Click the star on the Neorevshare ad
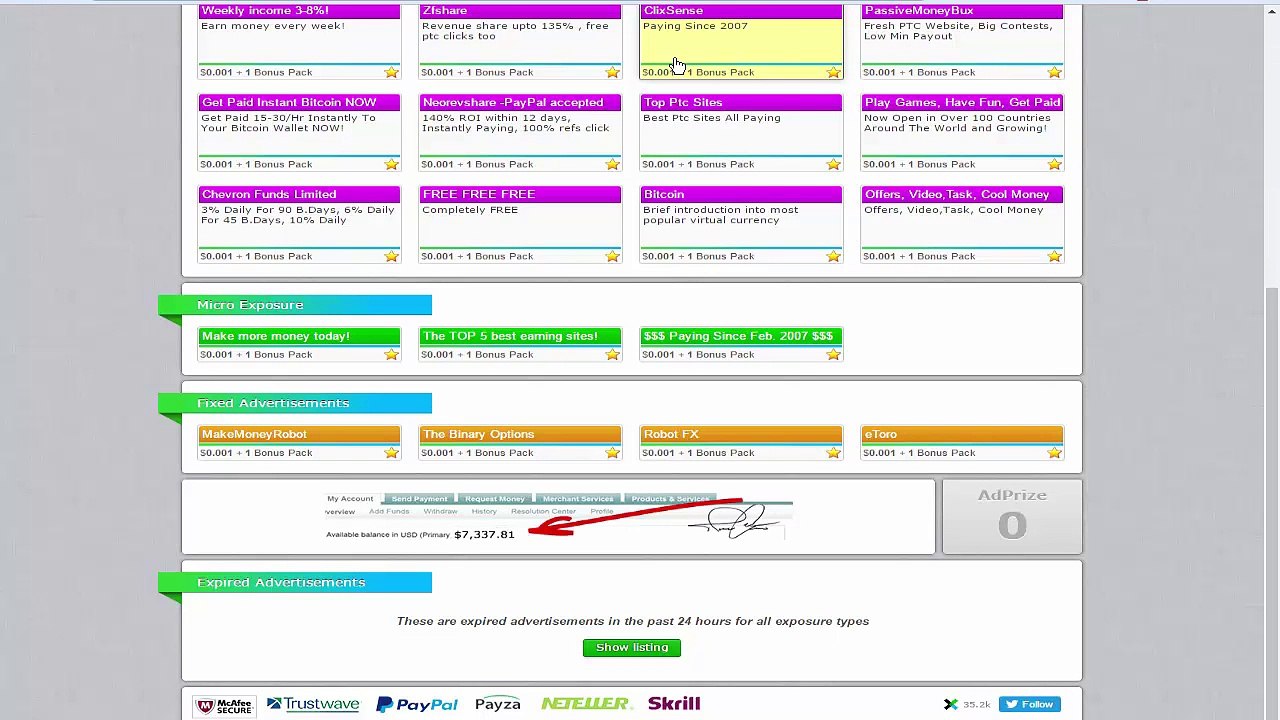1280x720 pixels. click(x=612, y=164)
